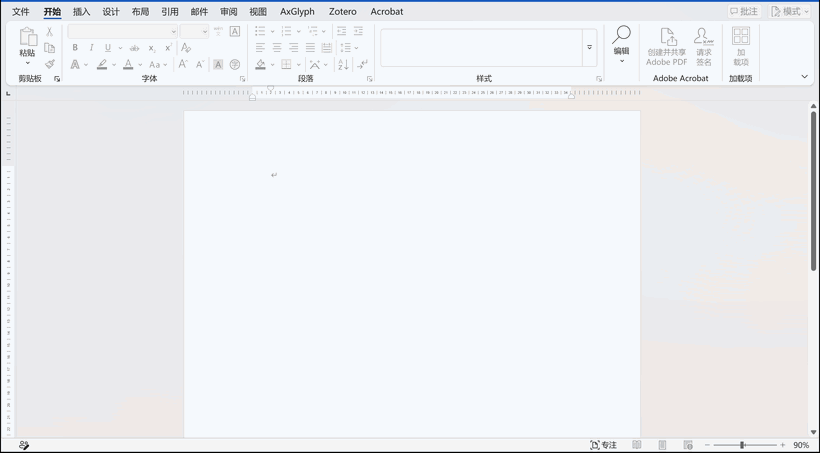Open the paste options arrow under 粘贴

pos(28,63)
